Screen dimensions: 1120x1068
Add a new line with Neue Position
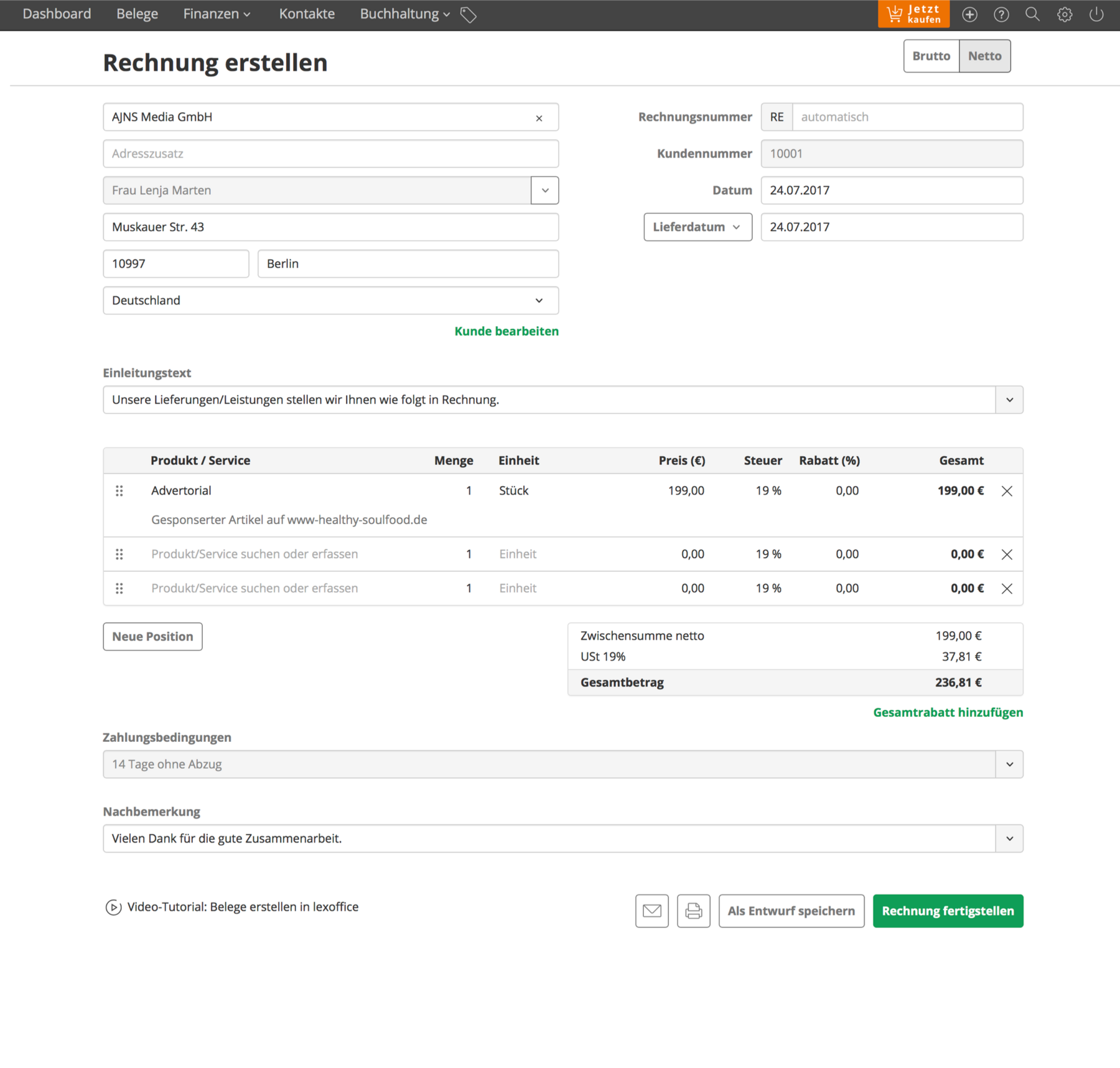coord(152,637)
